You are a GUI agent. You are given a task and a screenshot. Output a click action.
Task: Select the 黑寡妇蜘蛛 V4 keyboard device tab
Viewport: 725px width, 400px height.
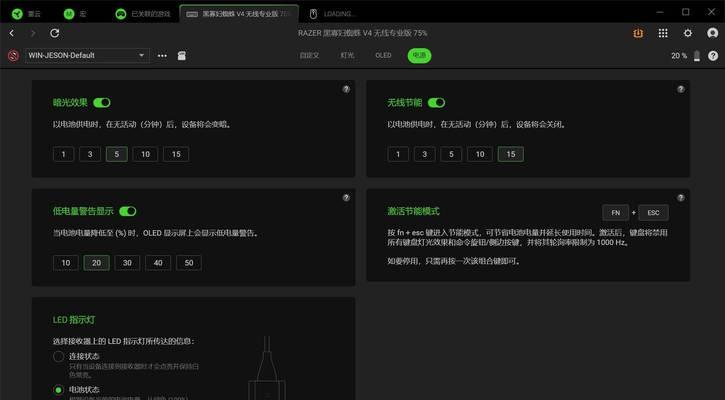click(238, 14)
